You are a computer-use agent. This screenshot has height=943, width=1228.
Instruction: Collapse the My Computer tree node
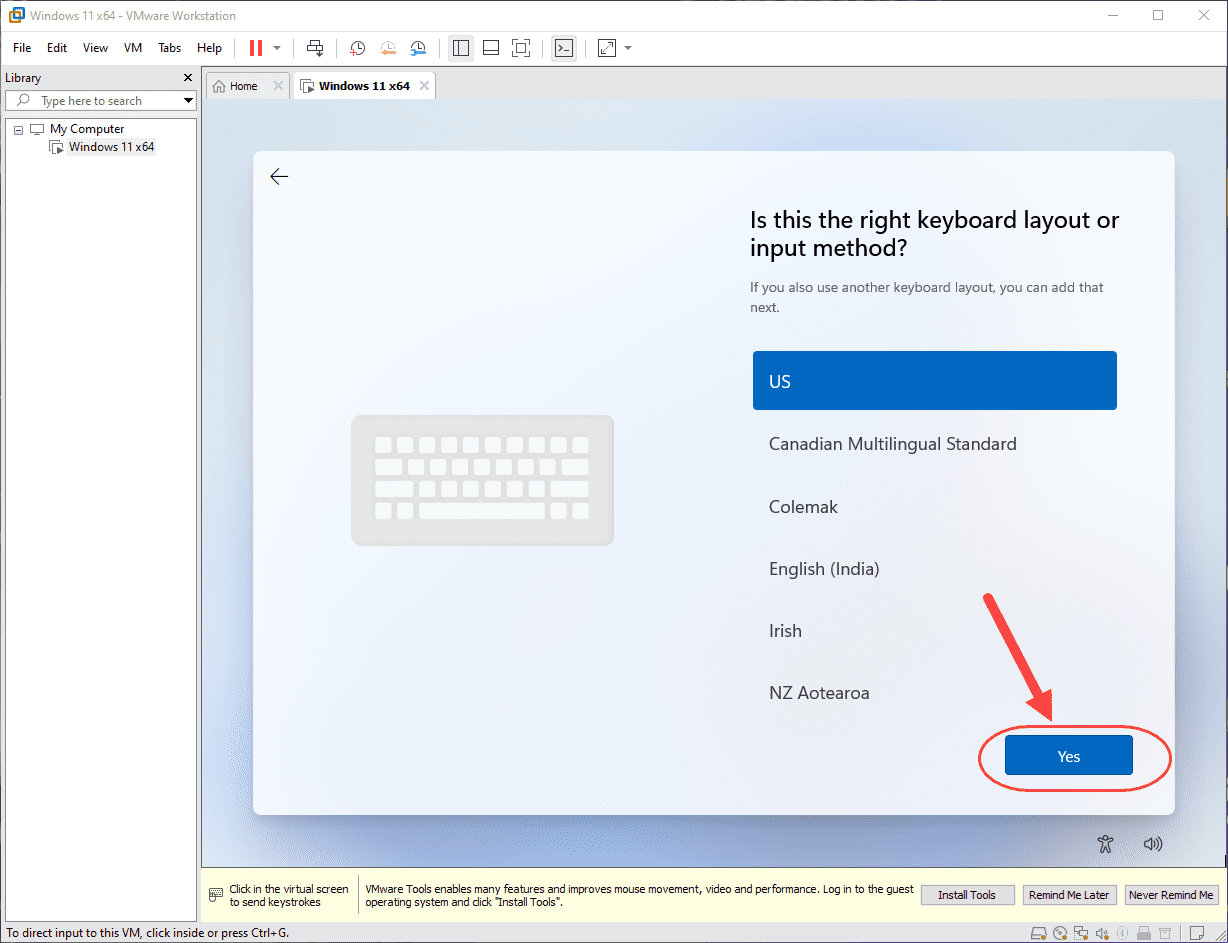coord(18,129)
